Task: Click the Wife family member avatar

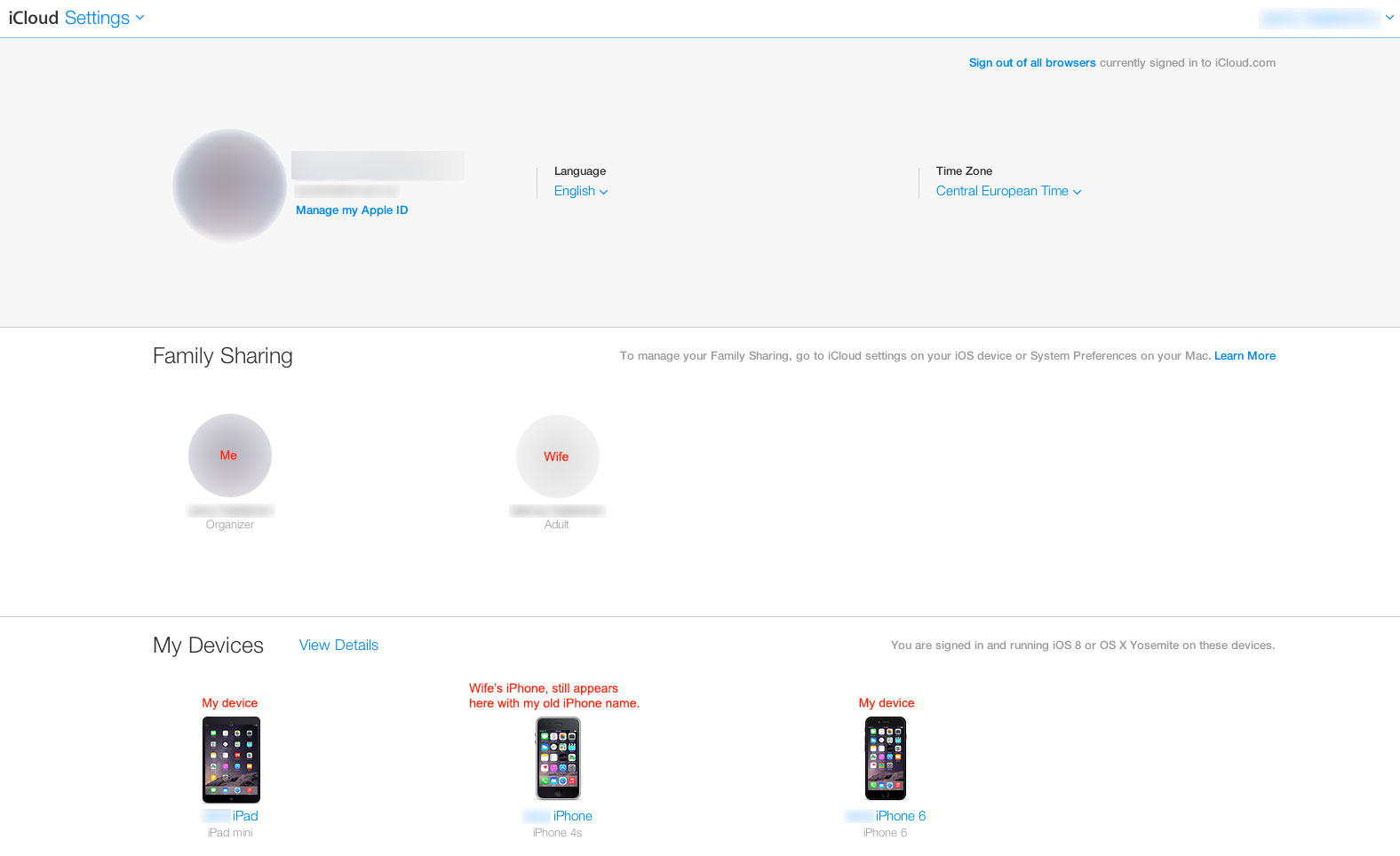Action: tap(558, 456)
